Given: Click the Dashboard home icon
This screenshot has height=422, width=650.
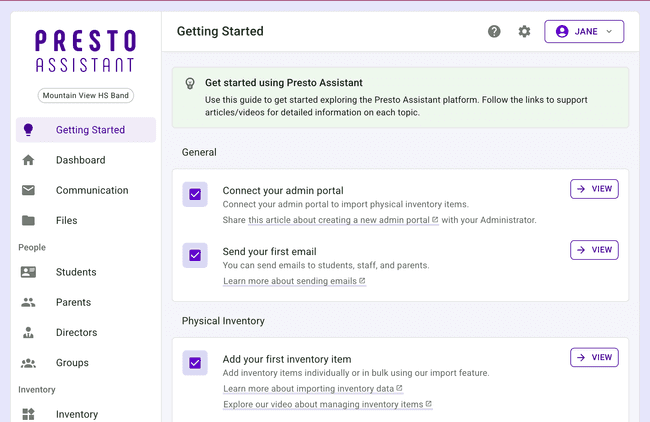Looking at the screenshot, I should [28, 160].
